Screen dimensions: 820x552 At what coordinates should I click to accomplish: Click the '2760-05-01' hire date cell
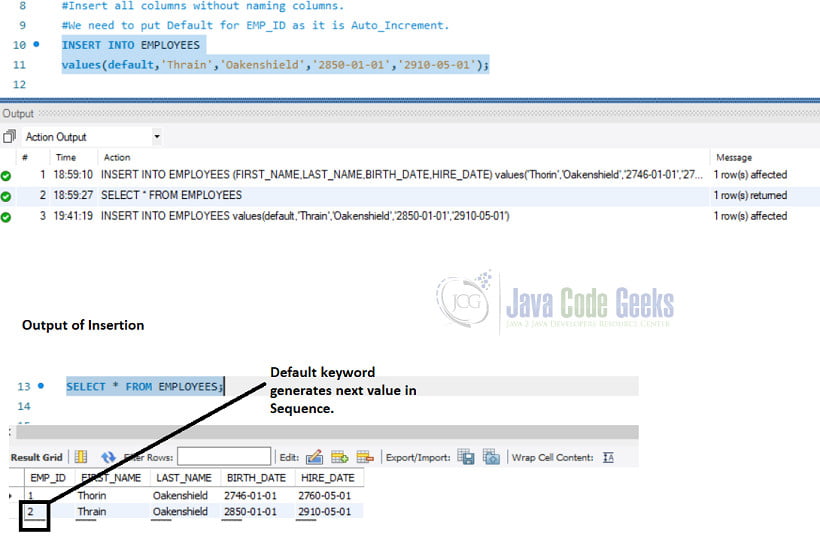tap(325, 495)
